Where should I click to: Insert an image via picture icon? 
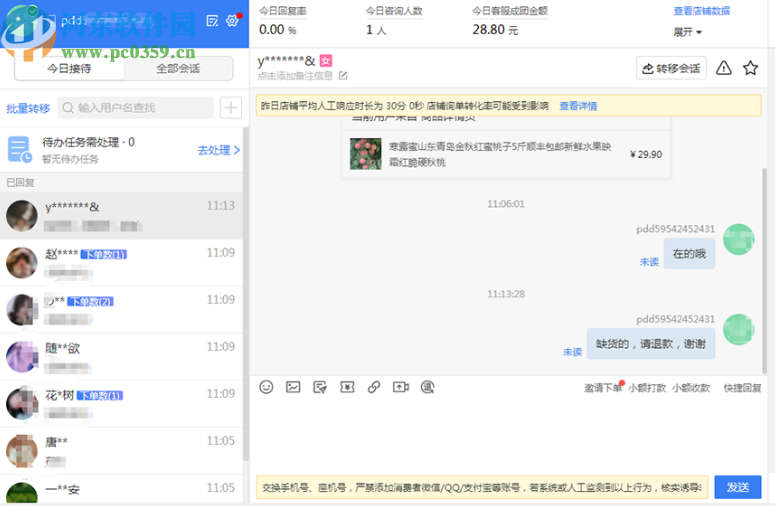[x=293, y=387]
